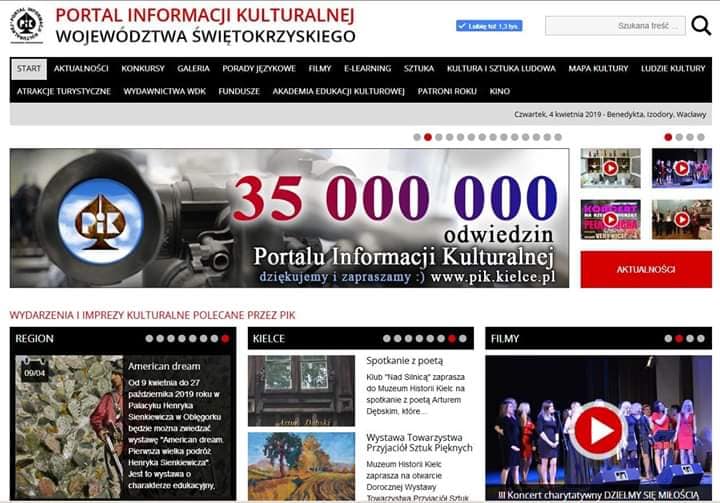Click the magnifying glass search icon

(701, 26)
